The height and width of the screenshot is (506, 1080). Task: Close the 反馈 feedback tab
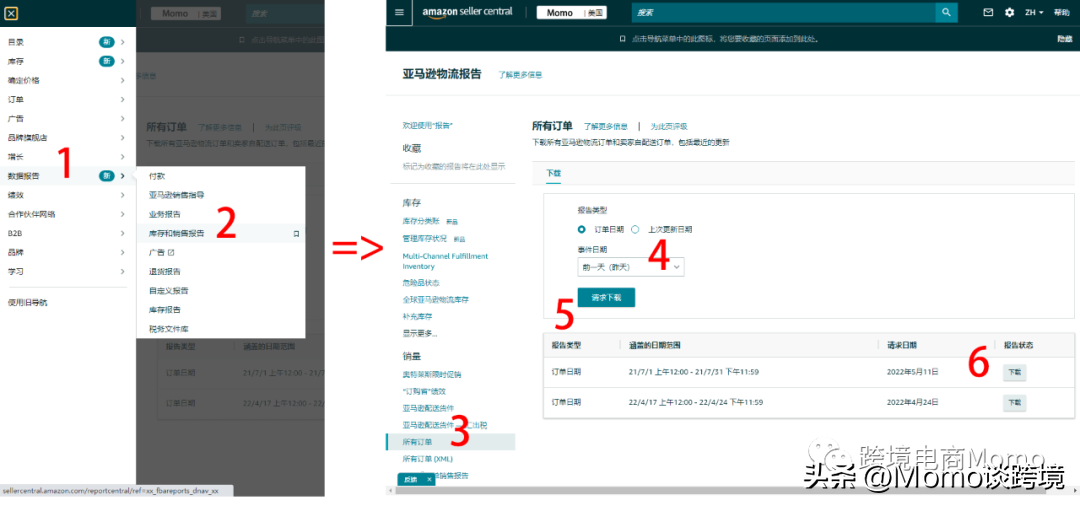click(428, 478)
